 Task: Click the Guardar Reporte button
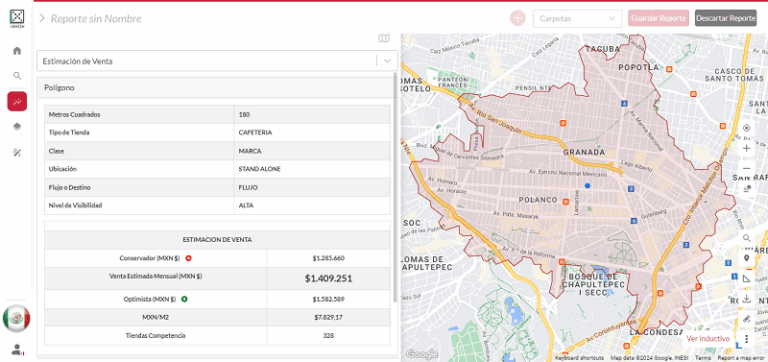[x=658, y=18]
